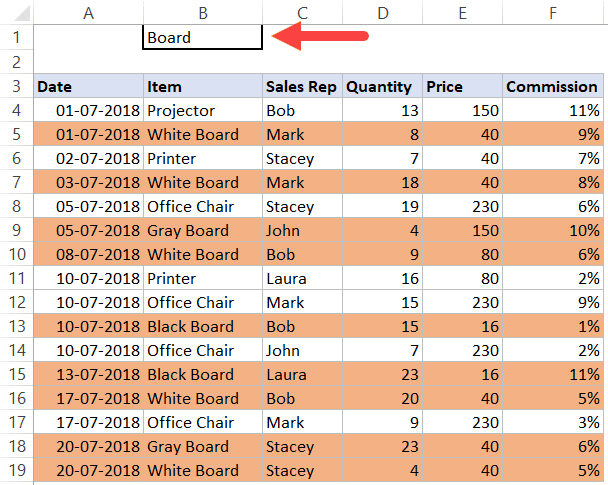The image size is (608, 485).
Task: Select column C header
Action: tap(302, 13)
